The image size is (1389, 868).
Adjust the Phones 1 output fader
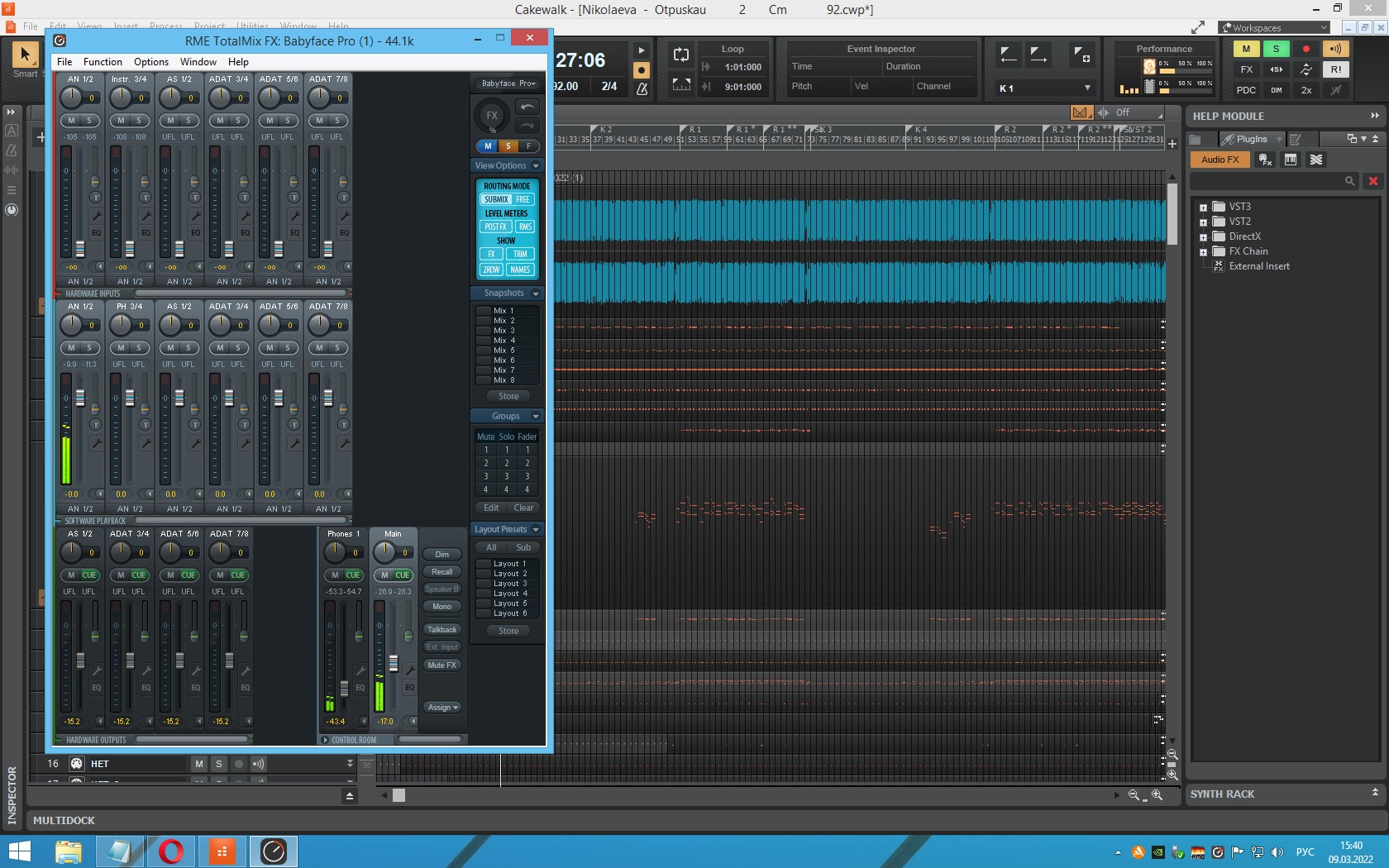point(344,689)
